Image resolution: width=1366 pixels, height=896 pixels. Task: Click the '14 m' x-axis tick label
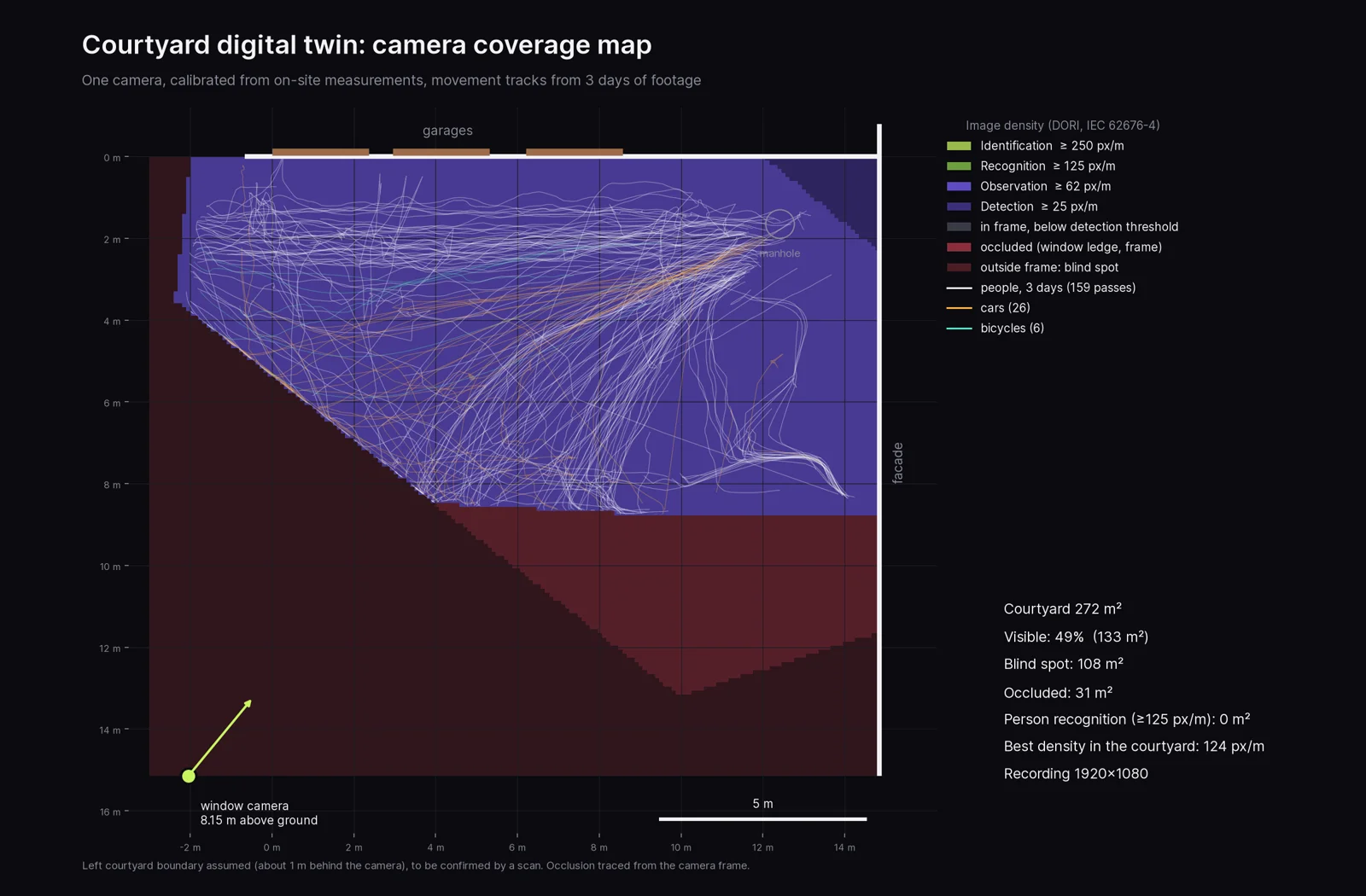(844, 847)
